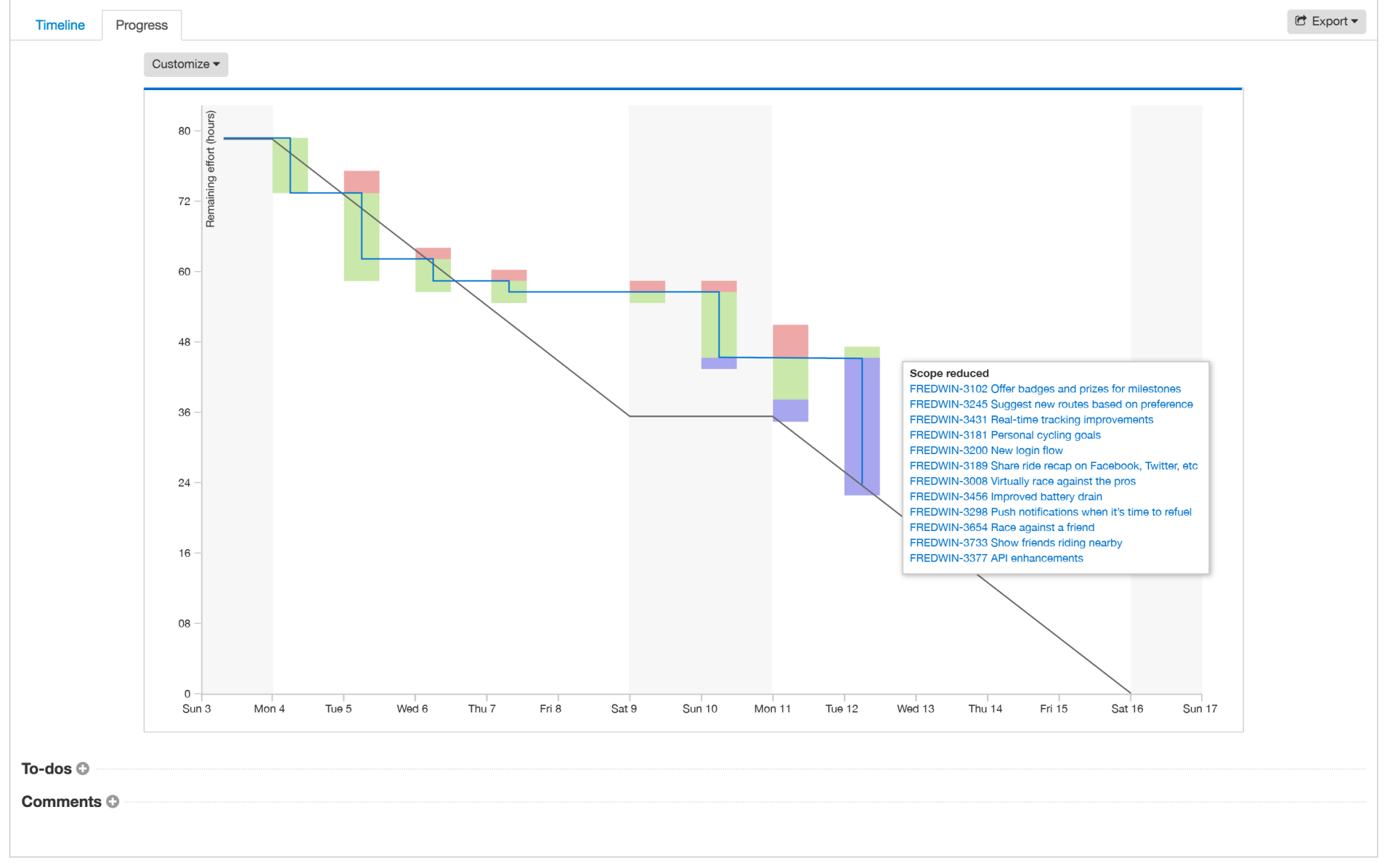
Task: Open the Customize dropdown
Action: click(186, 64)
